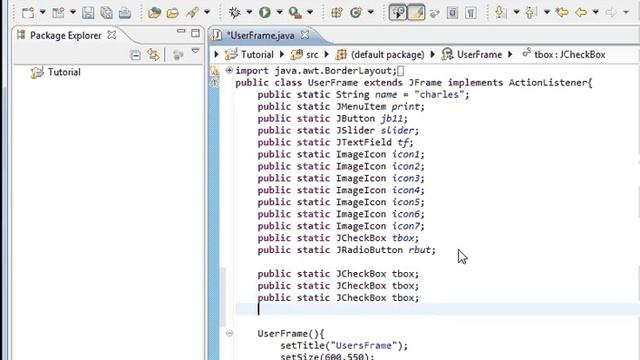Viewport: 640px width, 360px height.
Task: Click the Debug bug icon
Action: click(x=235, y=13)
